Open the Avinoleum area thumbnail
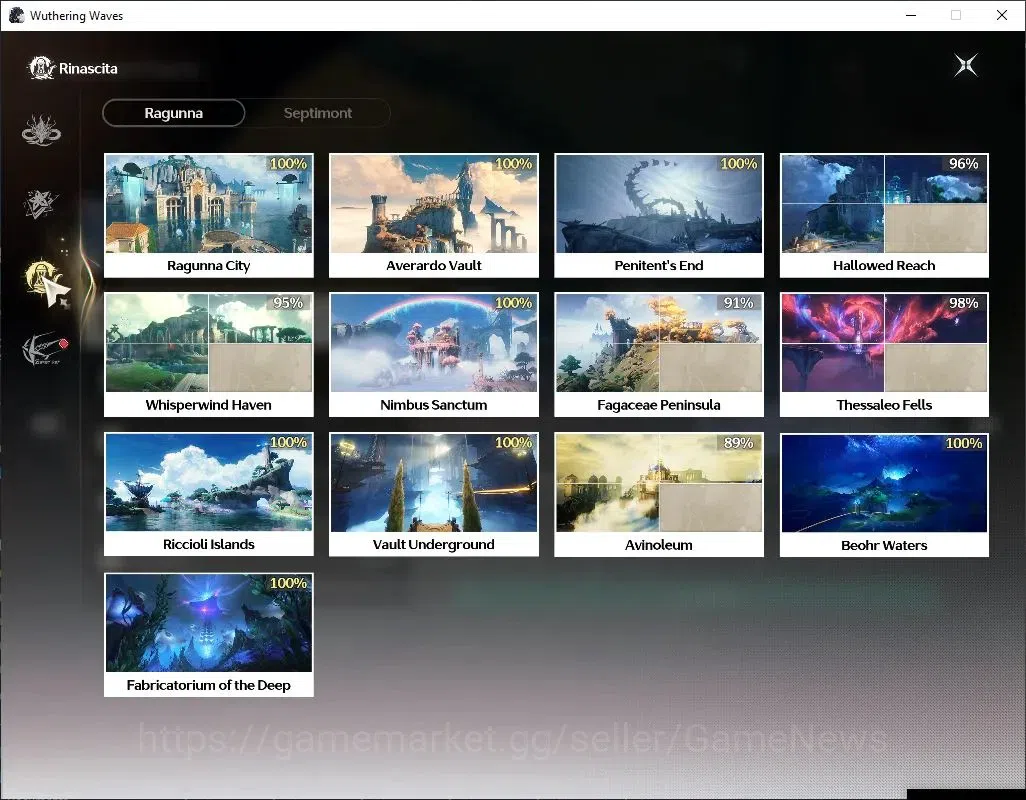This screenshot has width=1026, height=800. [659, 483]
